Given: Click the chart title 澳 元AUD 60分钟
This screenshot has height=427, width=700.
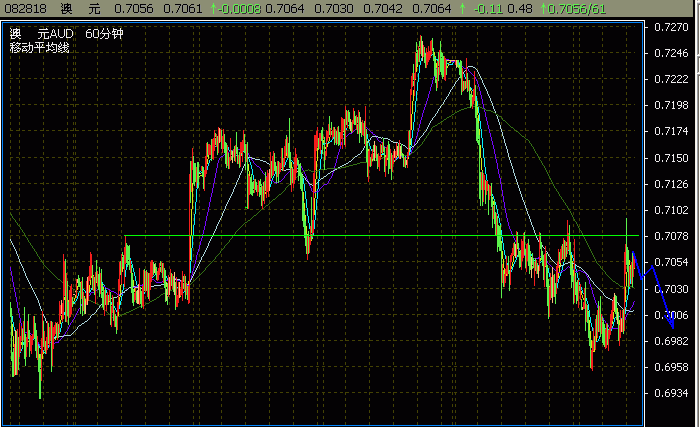Looking at the screenshot, I should [67, 33].
